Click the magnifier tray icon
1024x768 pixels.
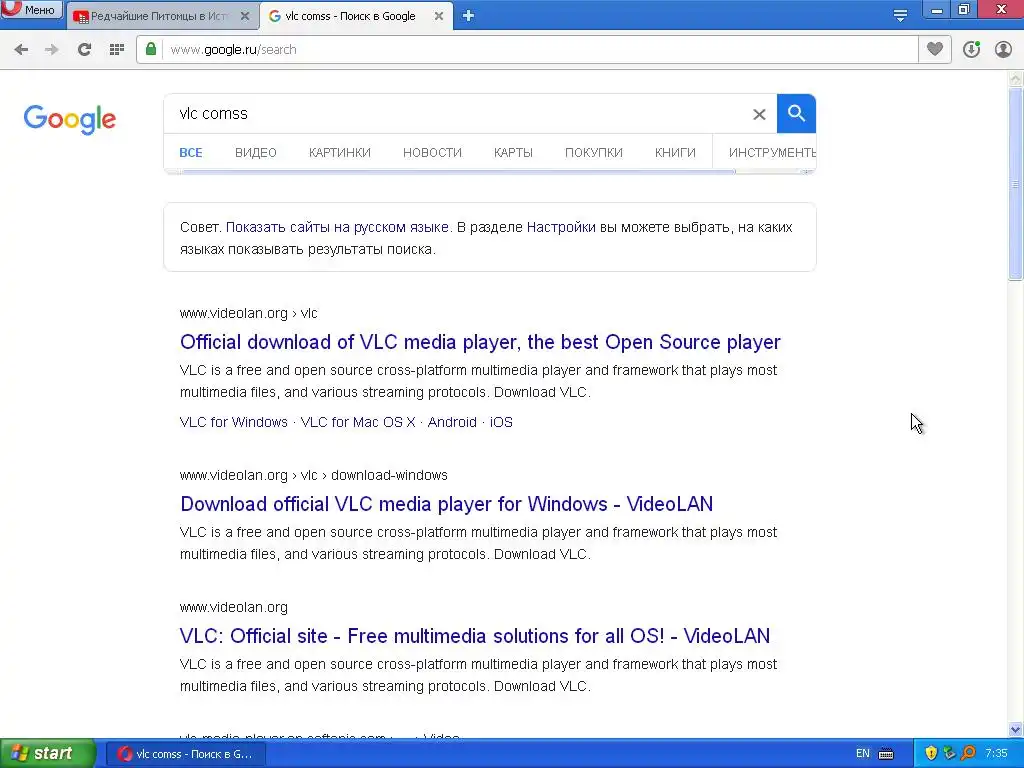(968, 754)
